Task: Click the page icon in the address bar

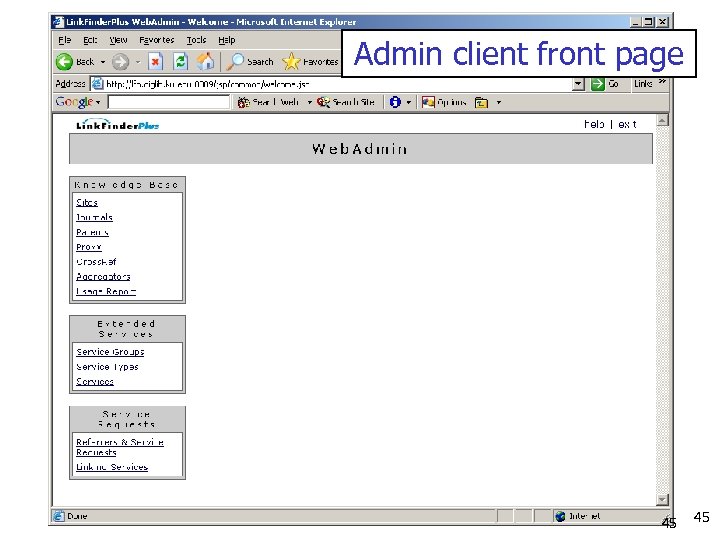Action: click(97, 84)
